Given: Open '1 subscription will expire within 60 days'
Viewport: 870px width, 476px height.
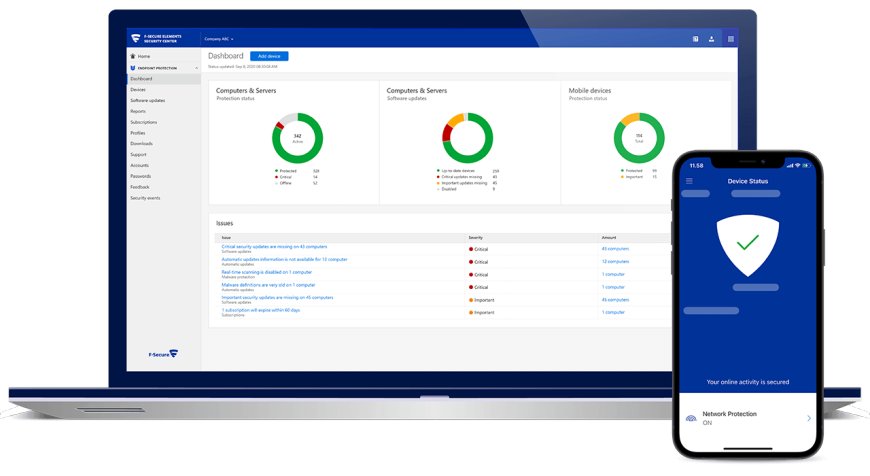Looking at the screenshot, I should point(261,310).
